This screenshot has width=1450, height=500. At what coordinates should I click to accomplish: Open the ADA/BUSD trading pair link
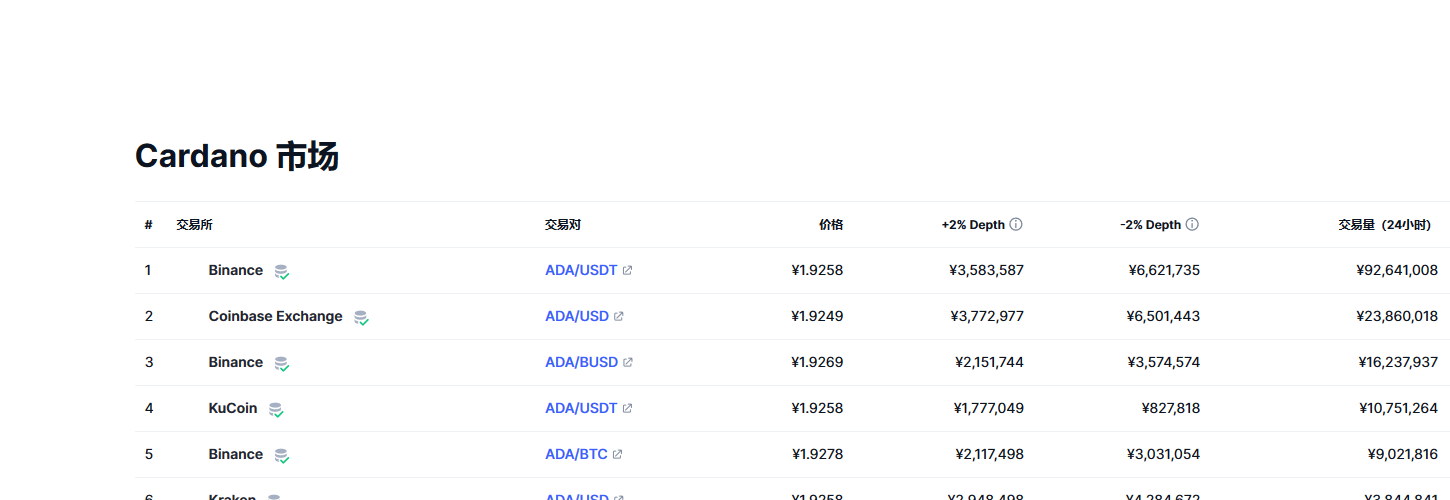[581, 362]
